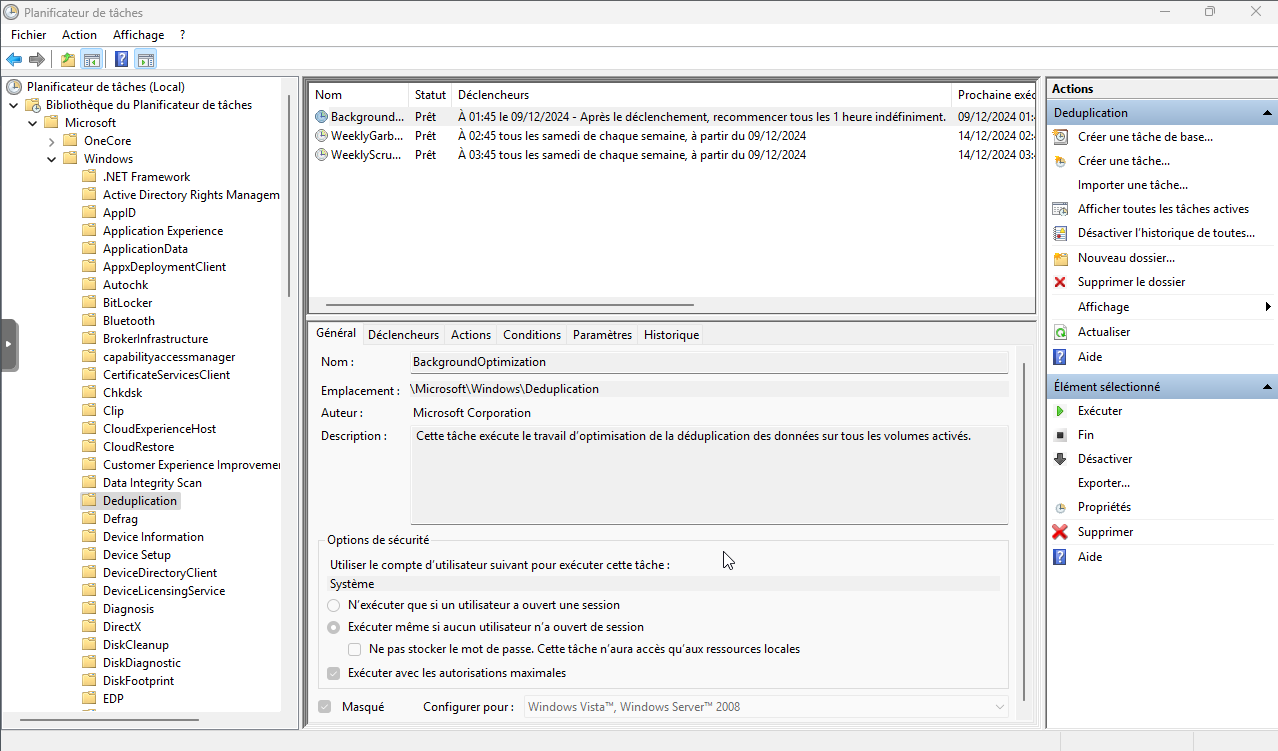This screenshot has width=1278, height=751.
Task: Switch to the Déclencheurs tab
Action: tap(403, 335)
